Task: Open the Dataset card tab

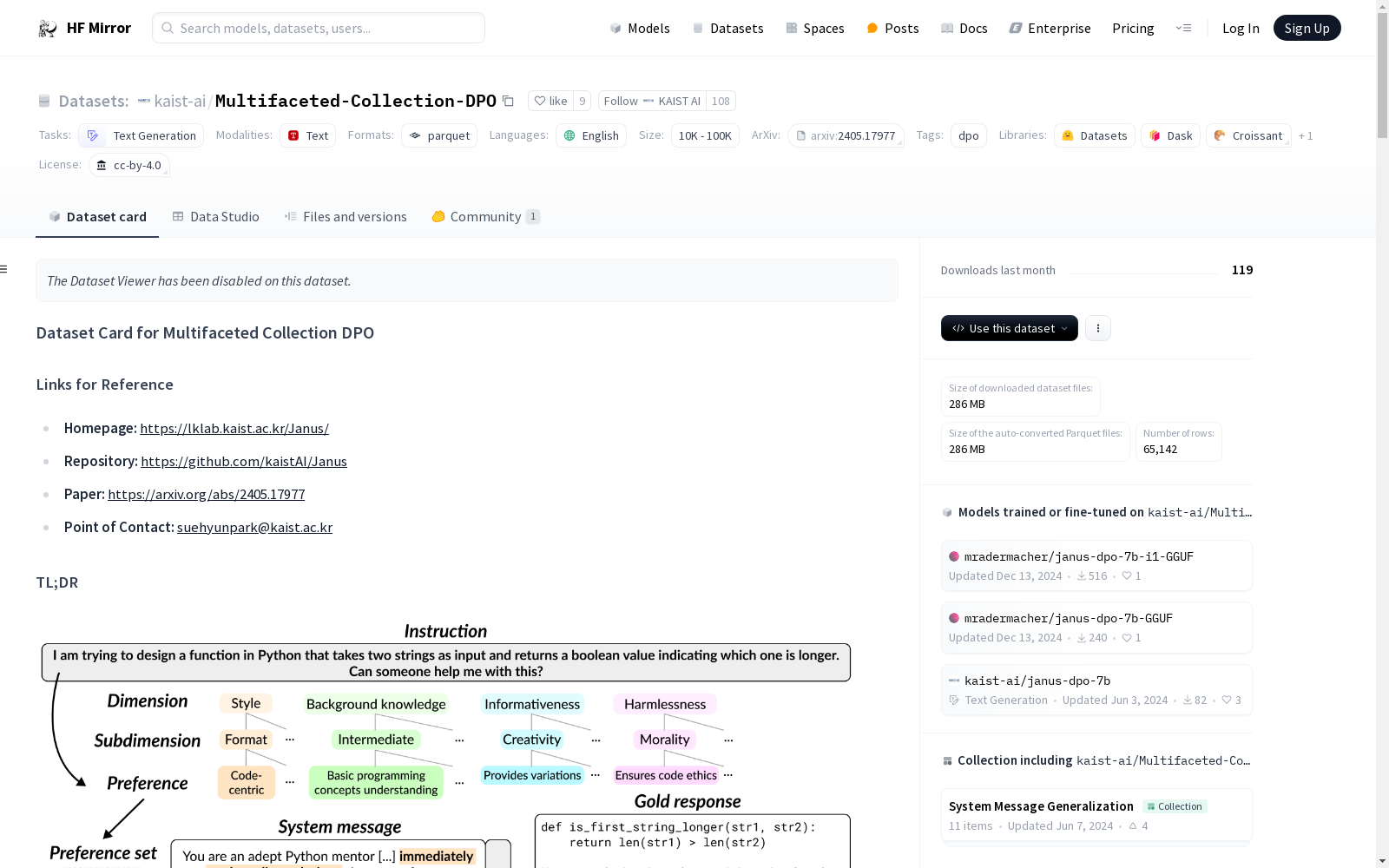Action: click(x=97, y=217)
